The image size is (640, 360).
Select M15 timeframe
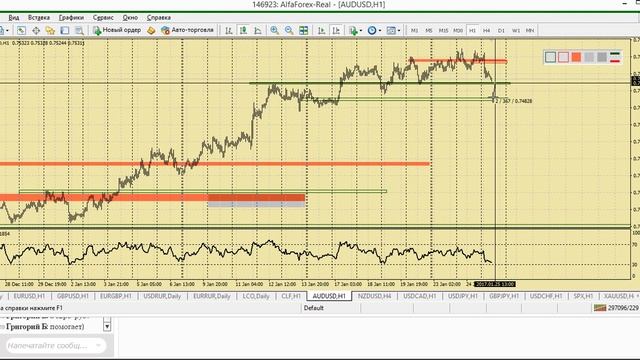[443, 31]
